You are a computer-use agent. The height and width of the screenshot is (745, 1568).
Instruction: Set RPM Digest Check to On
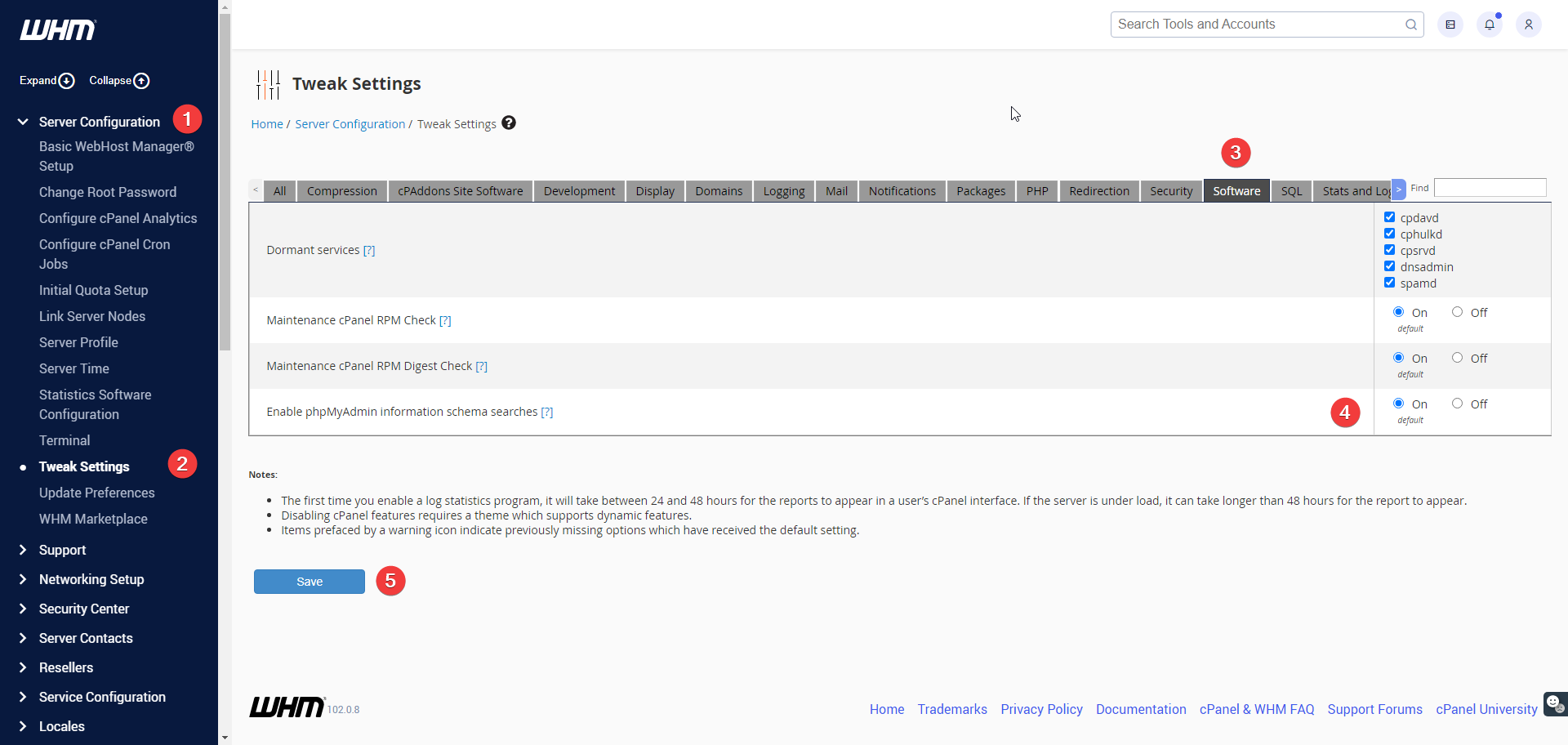1398,358
